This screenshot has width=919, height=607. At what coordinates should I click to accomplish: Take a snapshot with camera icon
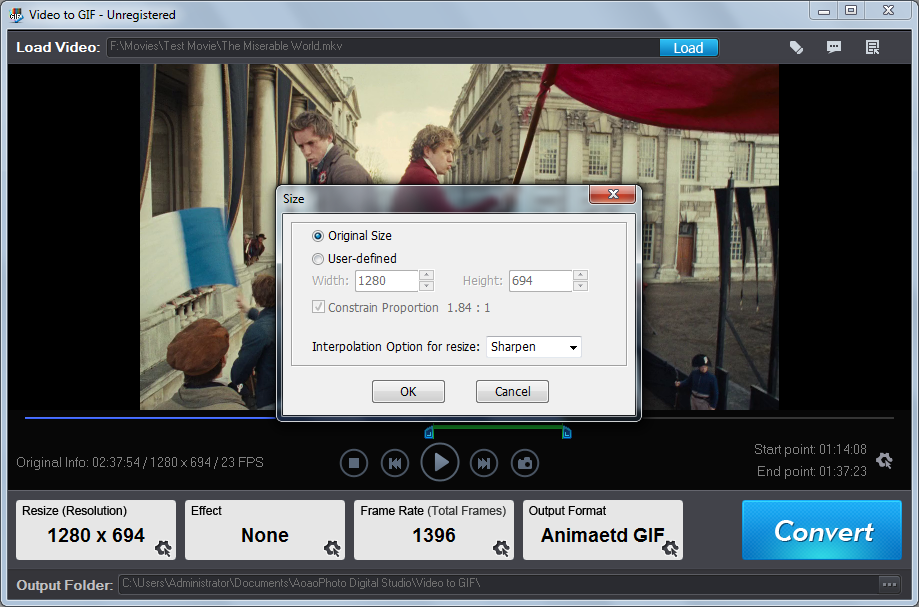point(525,463)
